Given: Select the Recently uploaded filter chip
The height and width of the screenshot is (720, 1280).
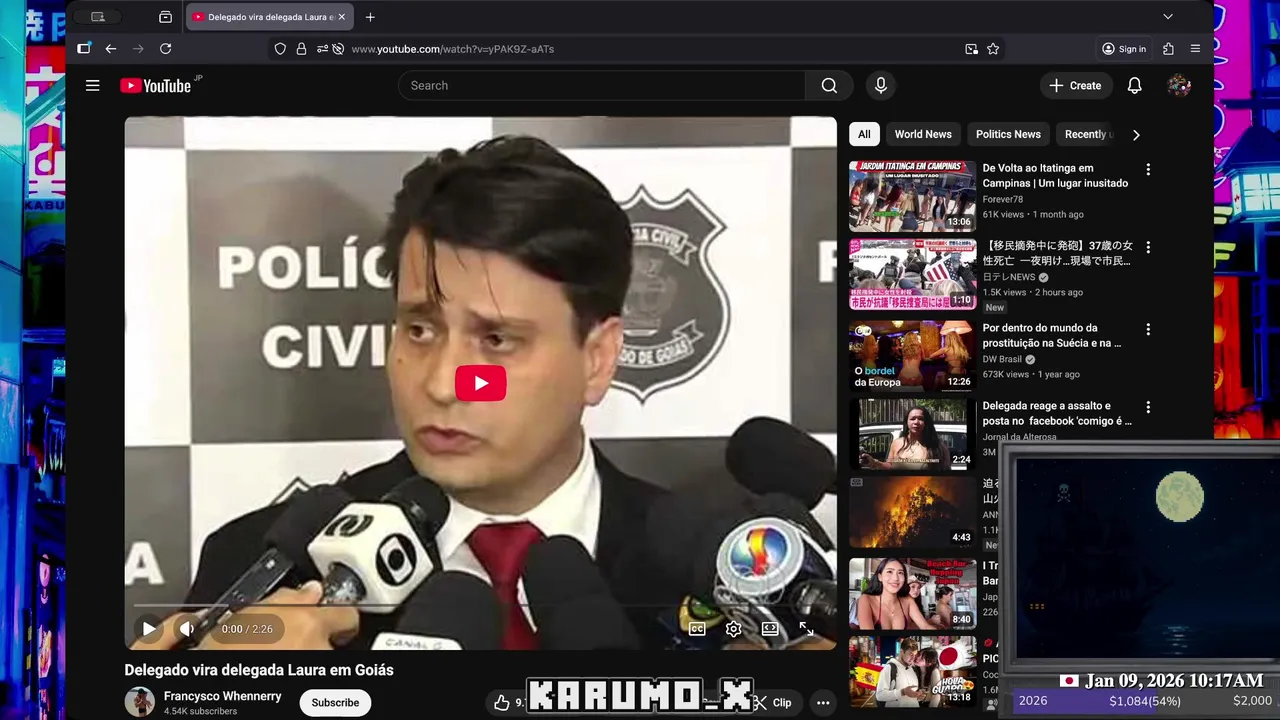Looking at the screenshot, I should click(1087, 134).
